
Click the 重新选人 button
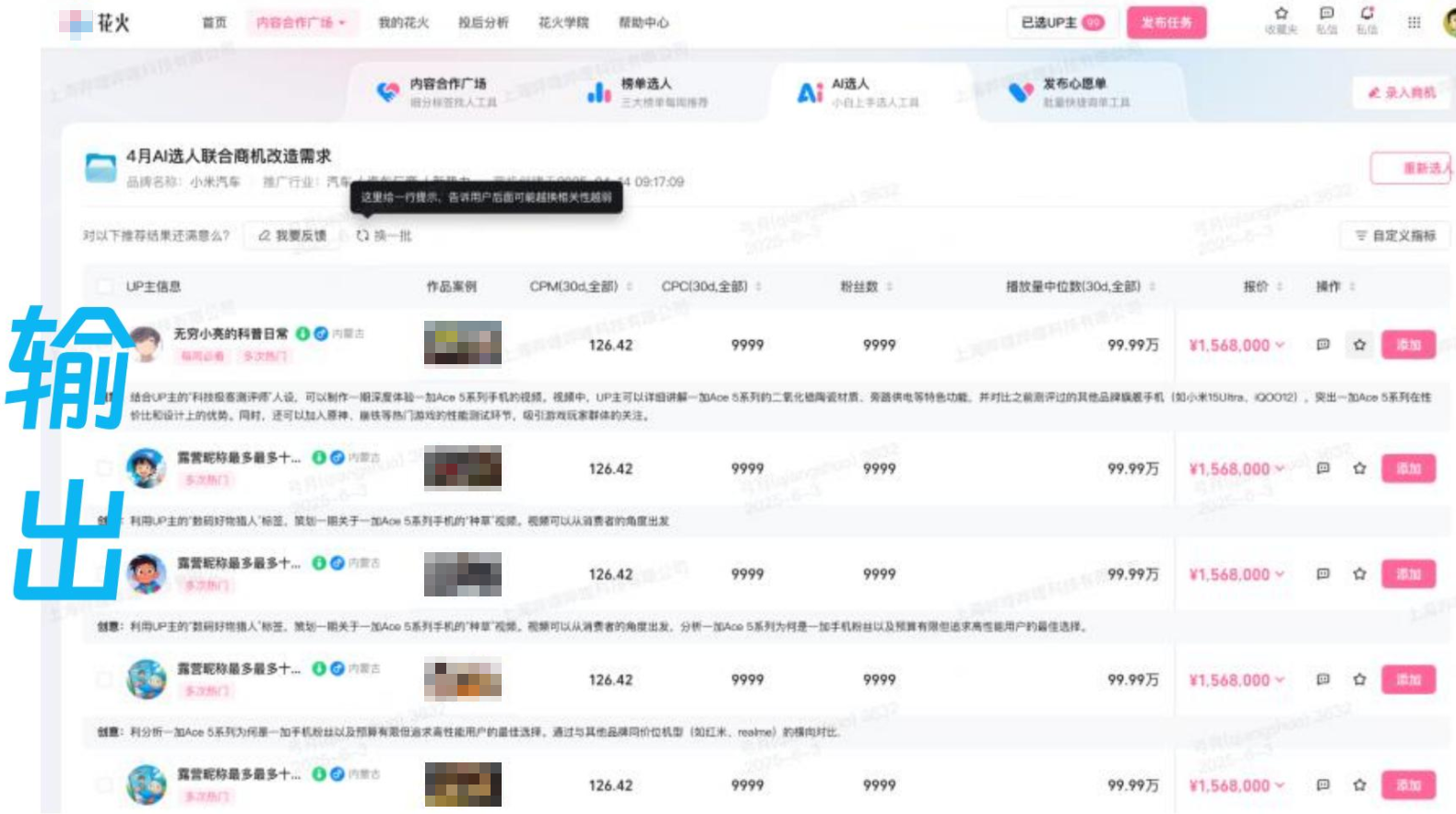click(x=1413, y=169)
